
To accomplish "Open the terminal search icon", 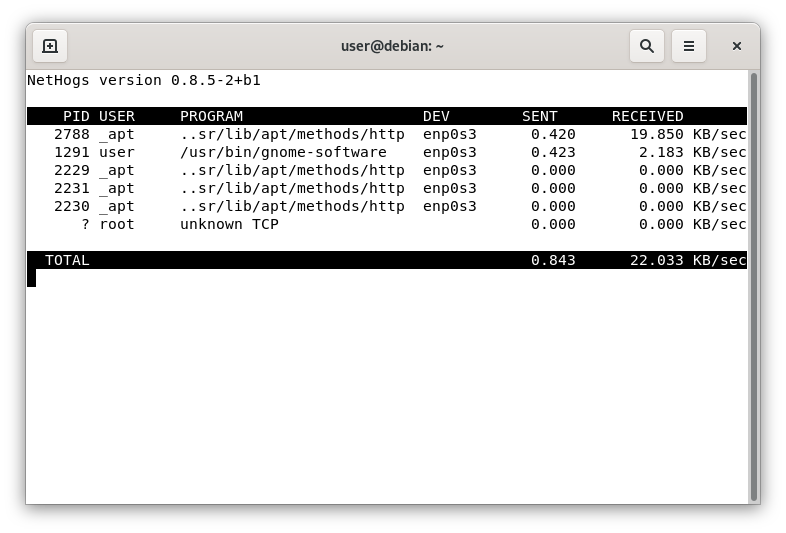I will 647,46.
